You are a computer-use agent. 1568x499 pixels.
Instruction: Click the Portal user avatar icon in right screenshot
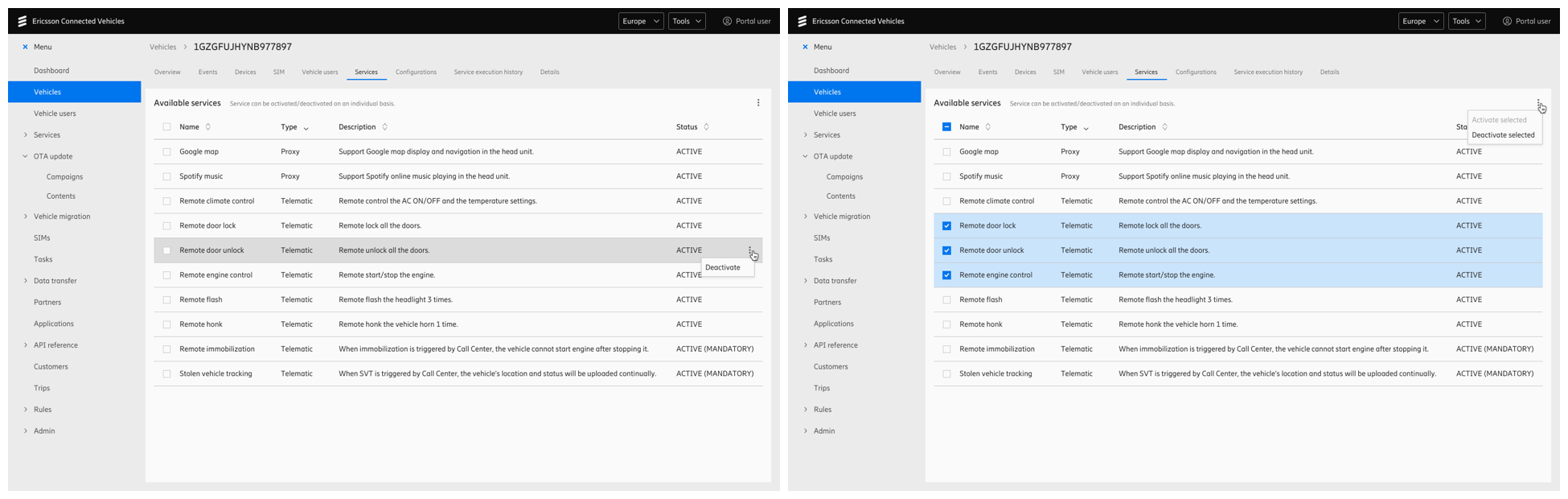tap(1507, 21)
